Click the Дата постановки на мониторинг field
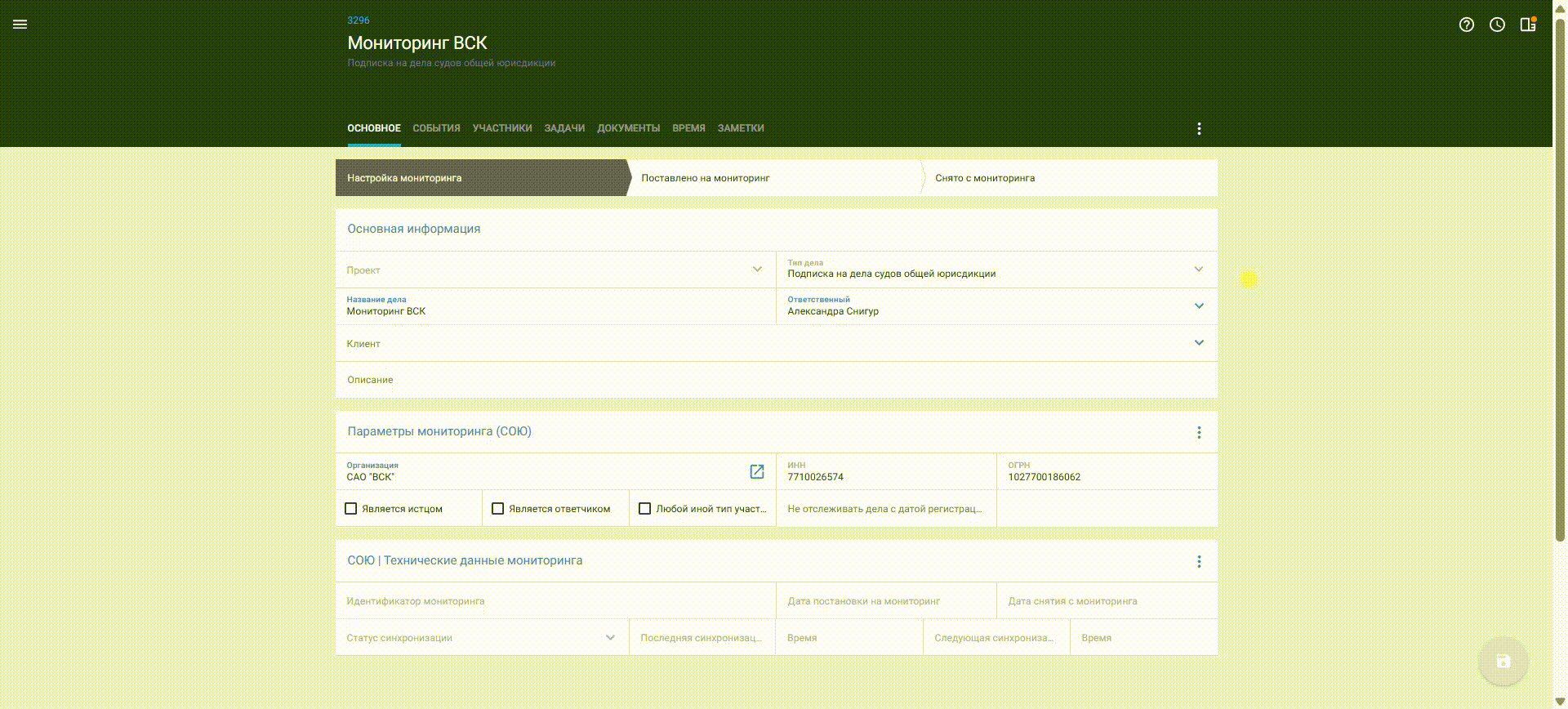Viewport: 1568px width, 709px height. (x=886, y=600)
